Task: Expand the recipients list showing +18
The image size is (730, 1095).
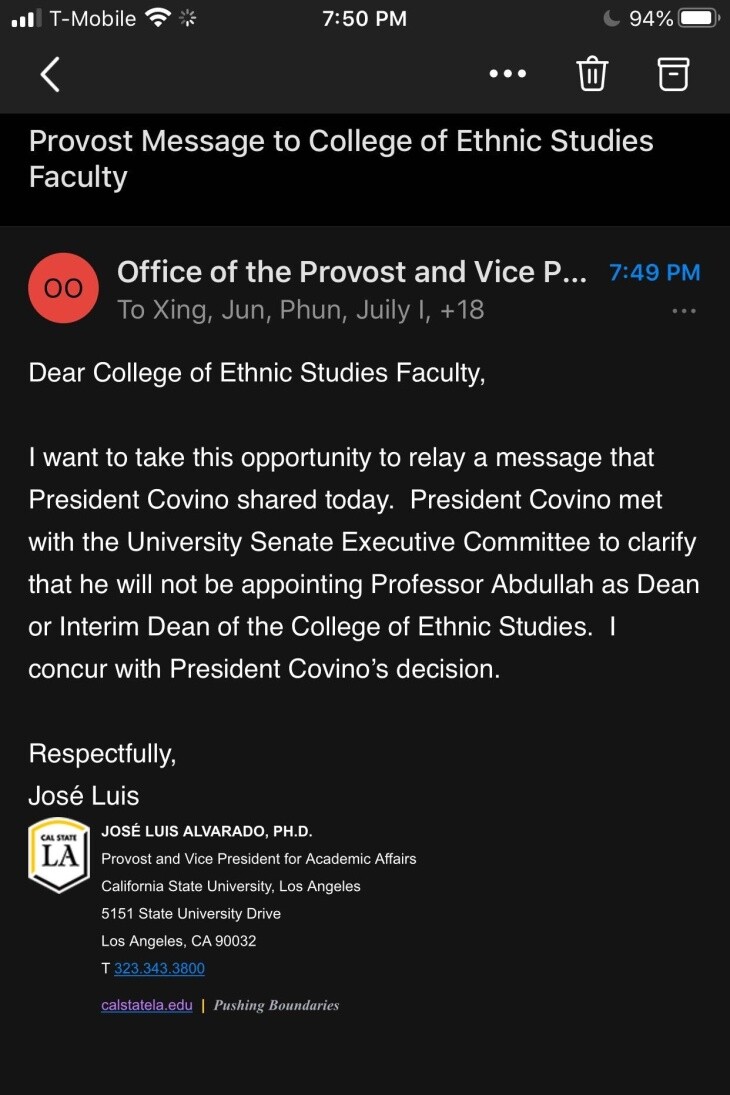Action: [461, 310]
